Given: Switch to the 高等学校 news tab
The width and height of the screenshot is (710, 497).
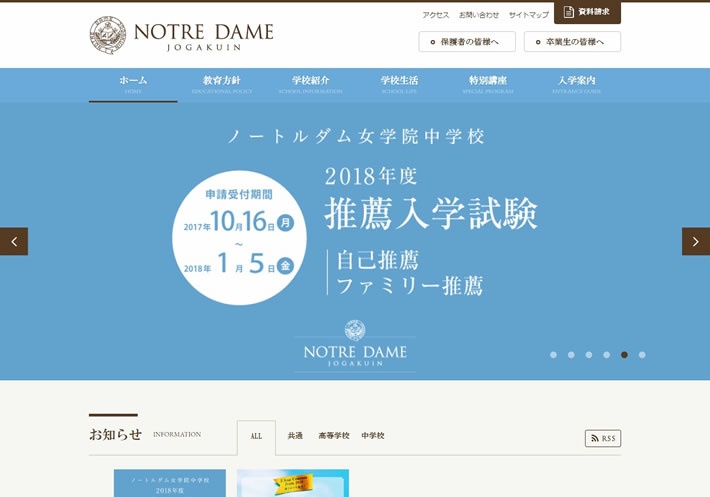Looking at the screenshot, I should [334, 435].
